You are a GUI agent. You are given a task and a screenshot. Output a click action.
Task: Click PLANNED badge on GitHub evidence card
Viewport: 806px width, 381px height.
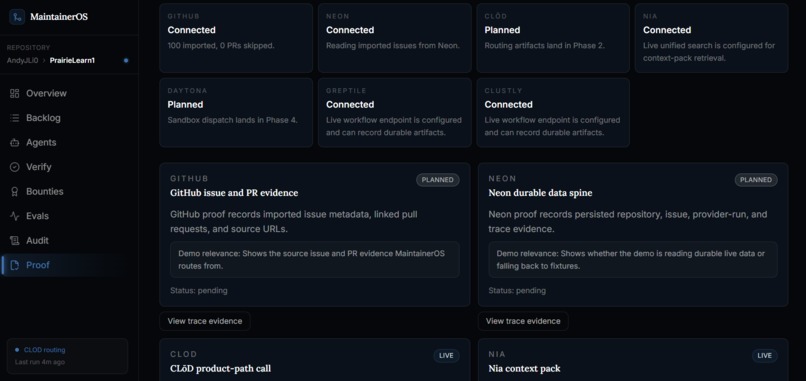pyautogui.click(x=438, y=180)
